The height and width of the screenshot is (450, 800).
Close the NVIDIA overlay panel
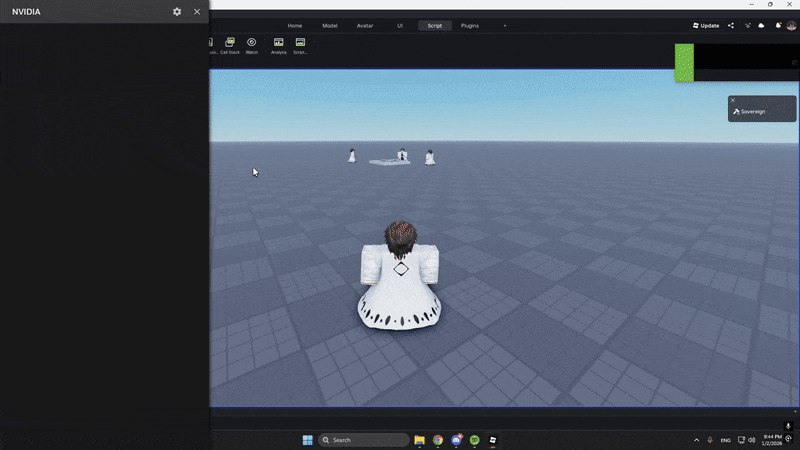coord(197,12)
